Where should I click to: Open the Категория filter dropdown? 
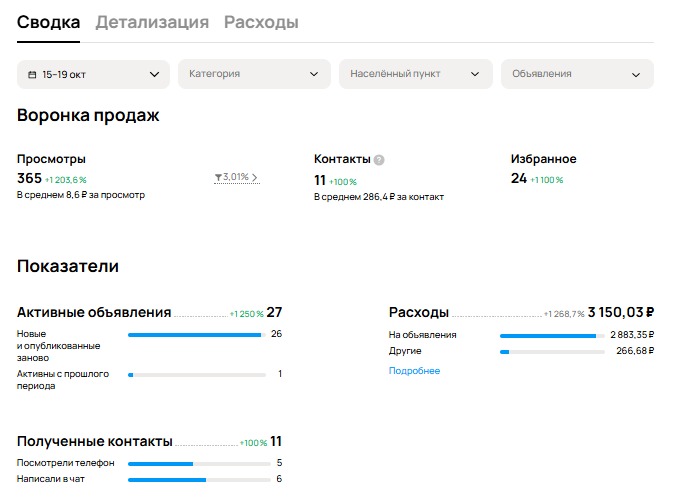point(254,74)
